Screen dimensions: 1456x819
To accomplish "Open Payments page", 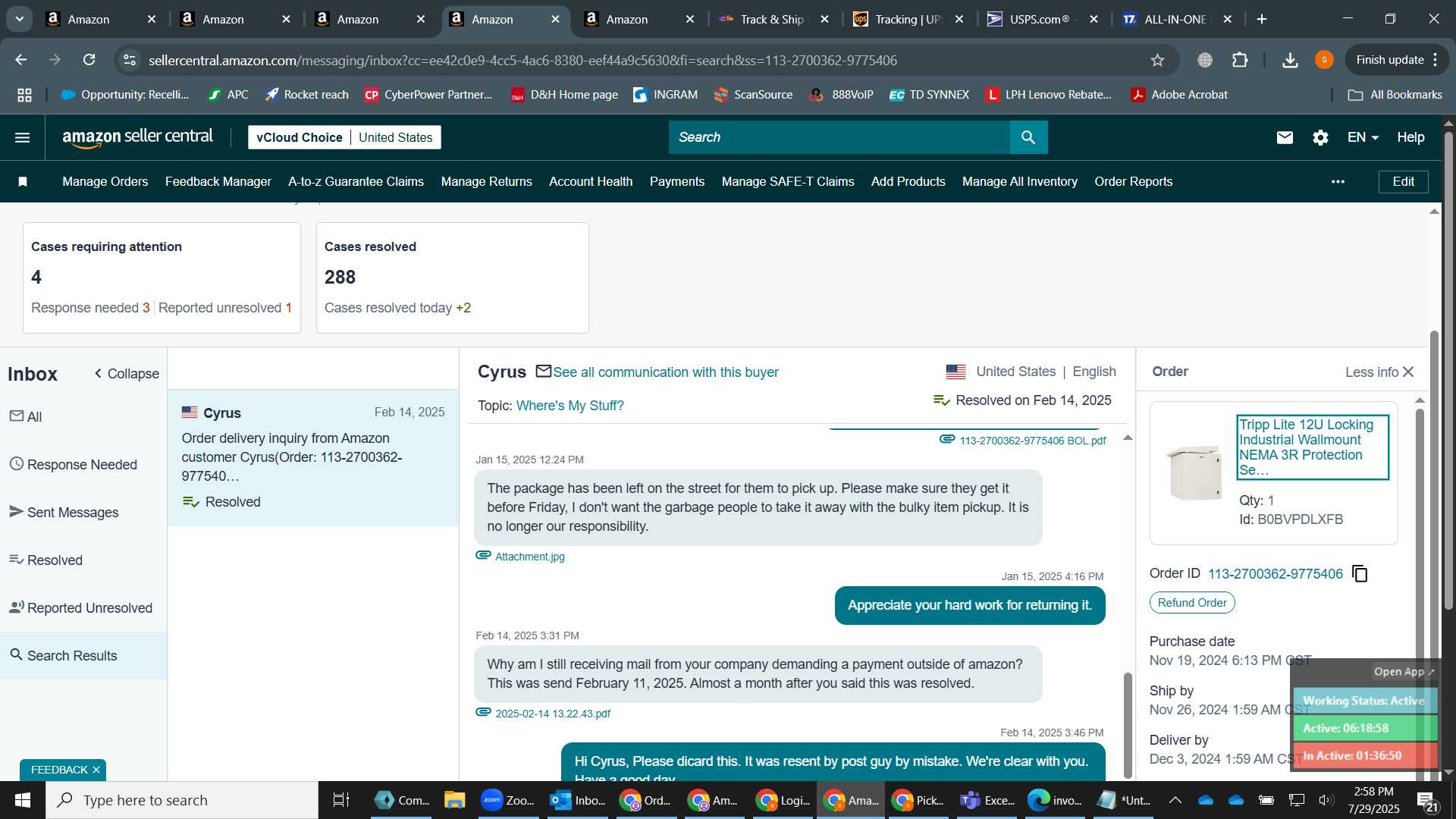I will (677, 181).
